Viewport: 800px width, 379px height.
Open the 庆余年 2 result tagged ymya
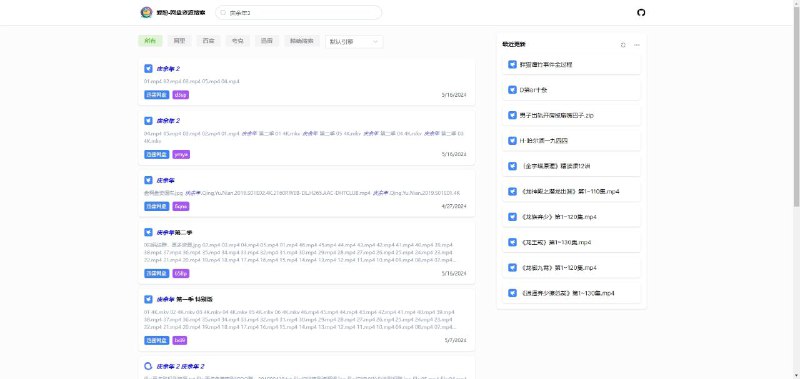coord(168,121)
